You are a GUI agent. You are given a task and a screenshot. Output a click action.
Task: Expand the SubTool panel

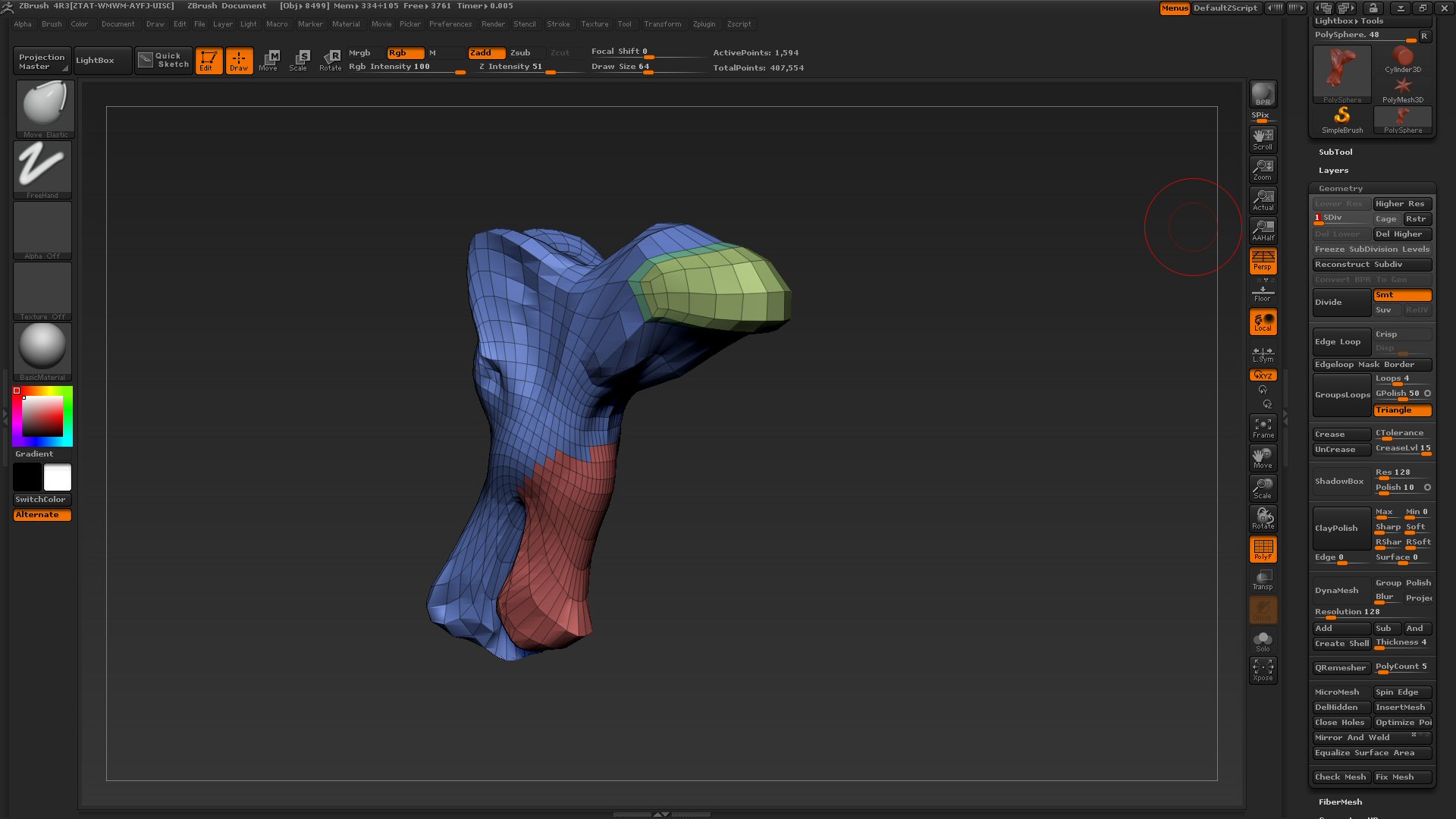[x=1335, y=152]
